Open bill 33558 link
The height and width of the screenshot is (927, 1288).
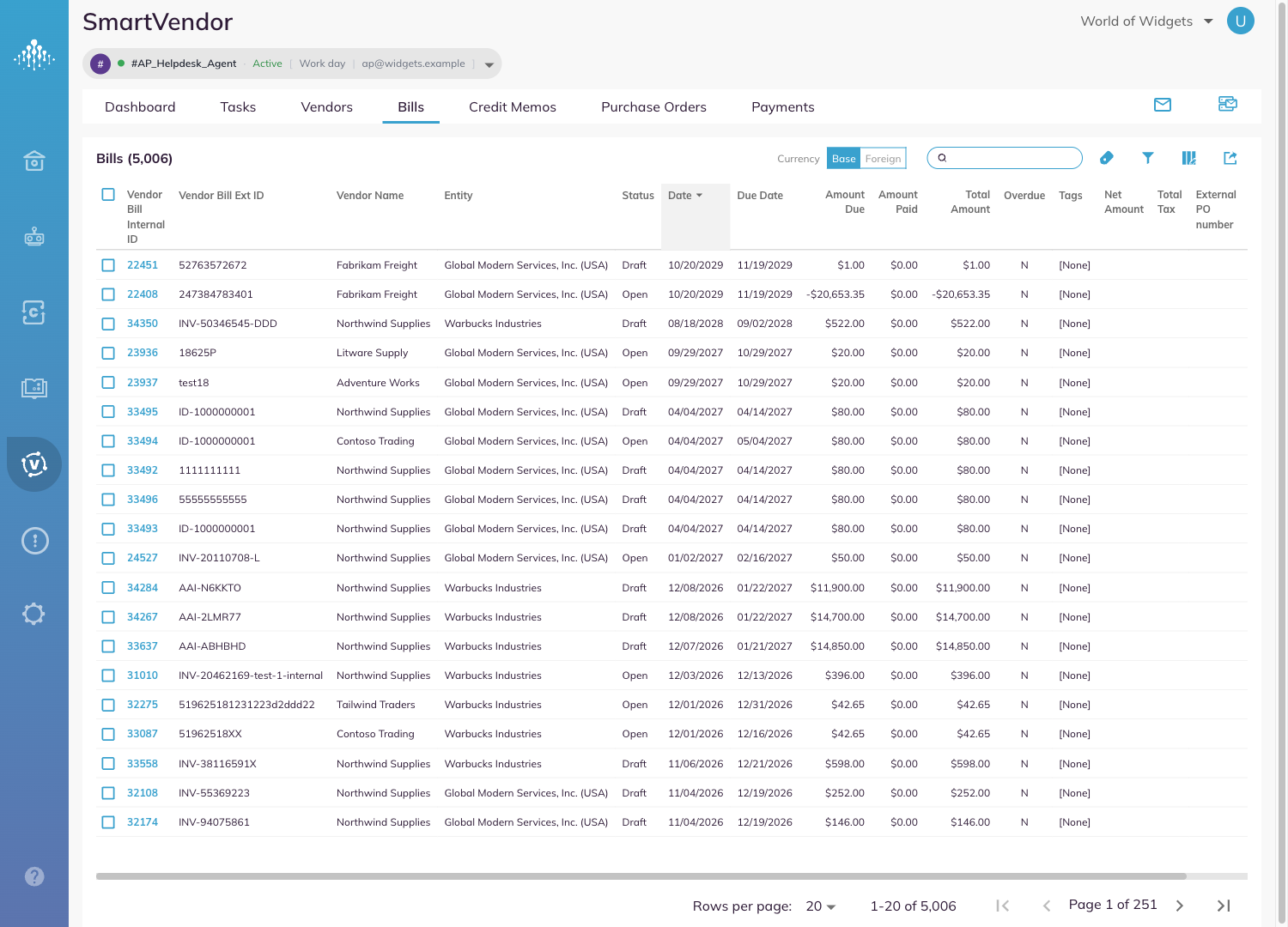[143, 764]
